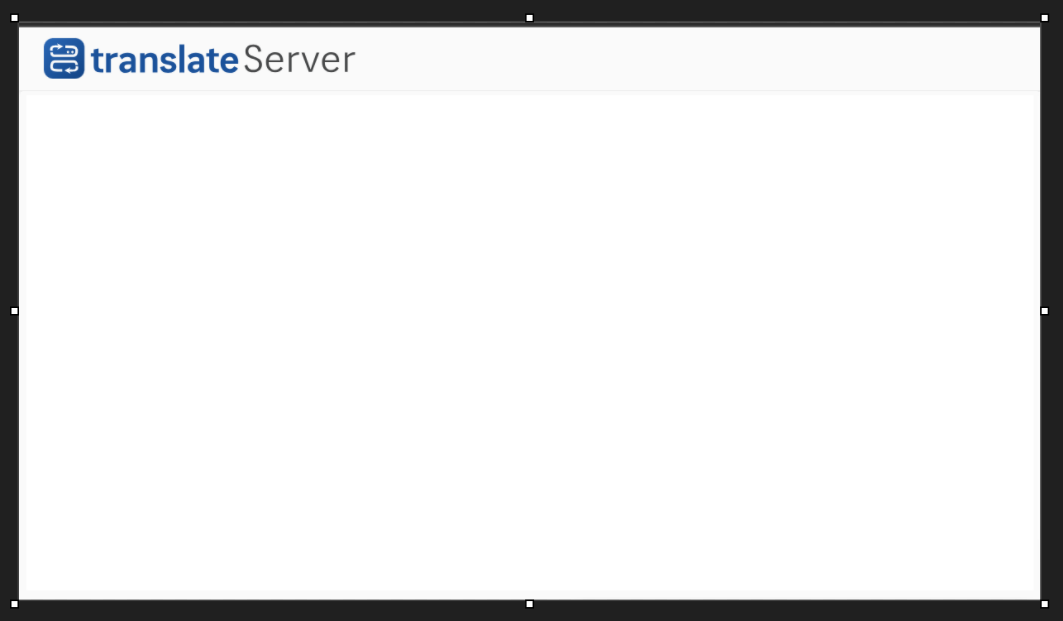Select the right-middle edge selection handle
The image size is (1063, 621).
pos(1045,311)
